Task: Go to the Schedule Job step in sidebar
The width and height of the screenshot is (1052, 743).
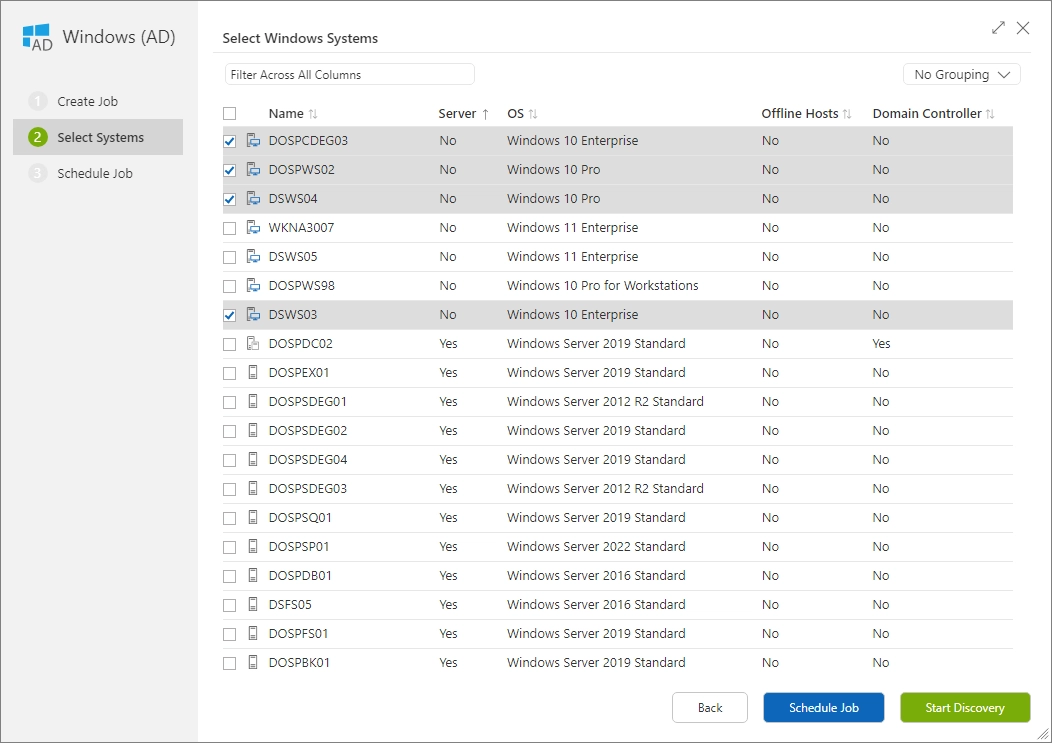Action: [x=98, y=173]
